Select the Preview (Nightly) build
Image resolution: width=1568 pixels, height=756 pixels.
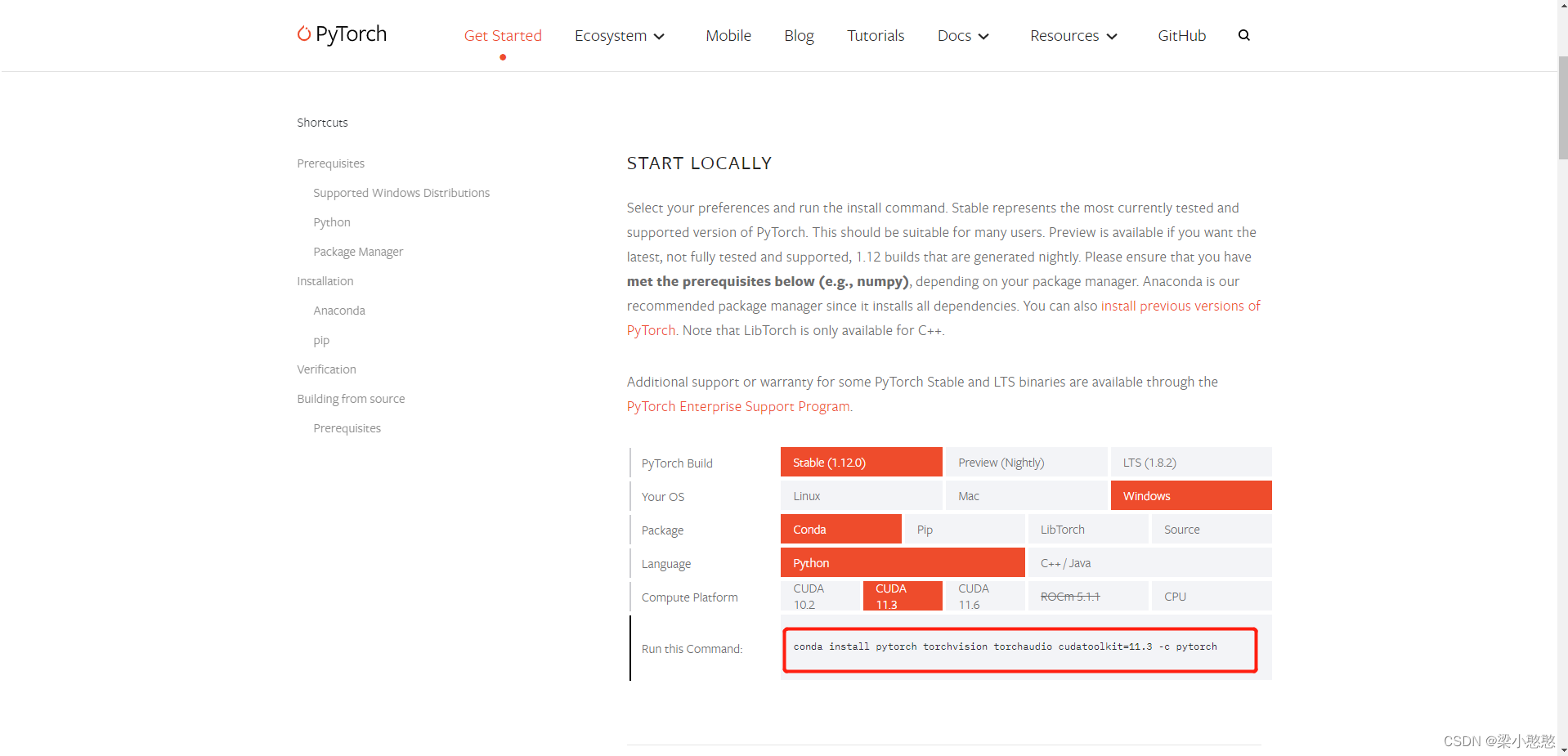pyautogui.click(x=1026, y=462)
